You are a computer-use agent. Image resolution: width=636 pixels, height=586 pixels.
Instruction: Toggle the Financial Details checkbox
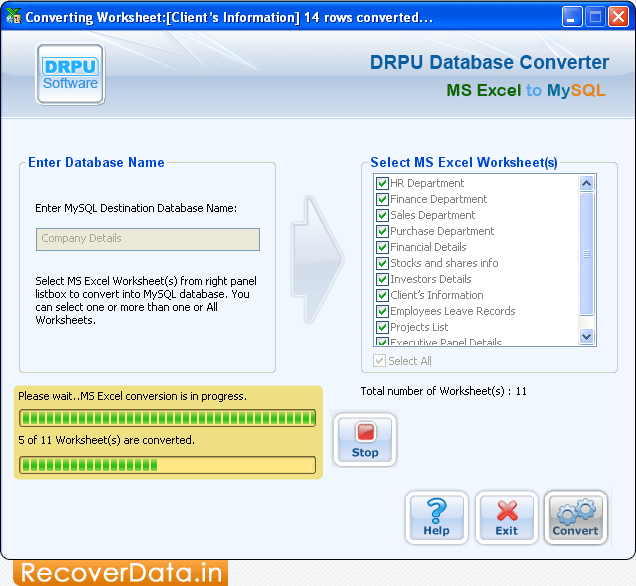coord(382,247)
